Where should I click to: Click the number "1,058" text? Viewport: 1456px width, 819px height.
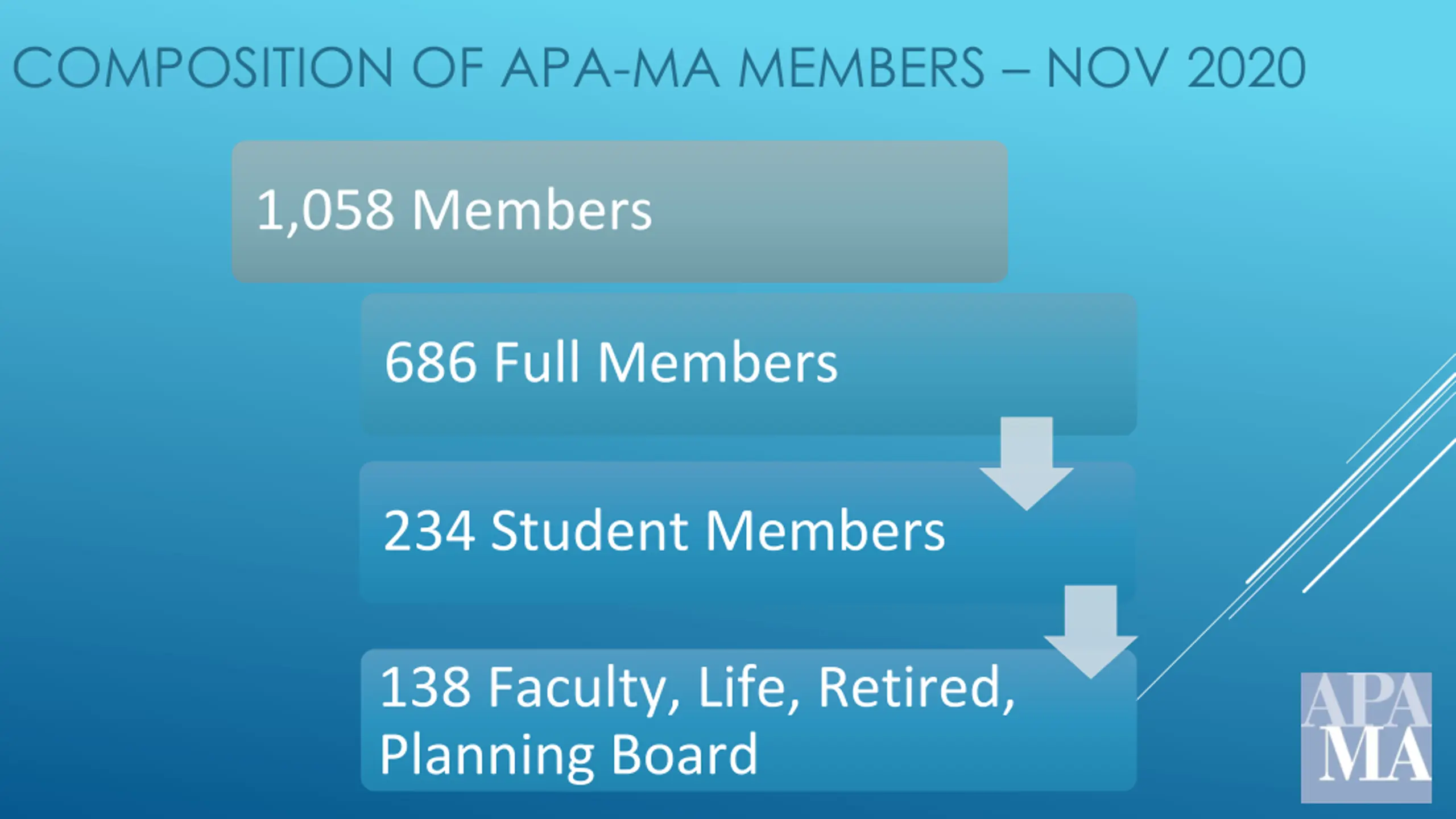325,211
